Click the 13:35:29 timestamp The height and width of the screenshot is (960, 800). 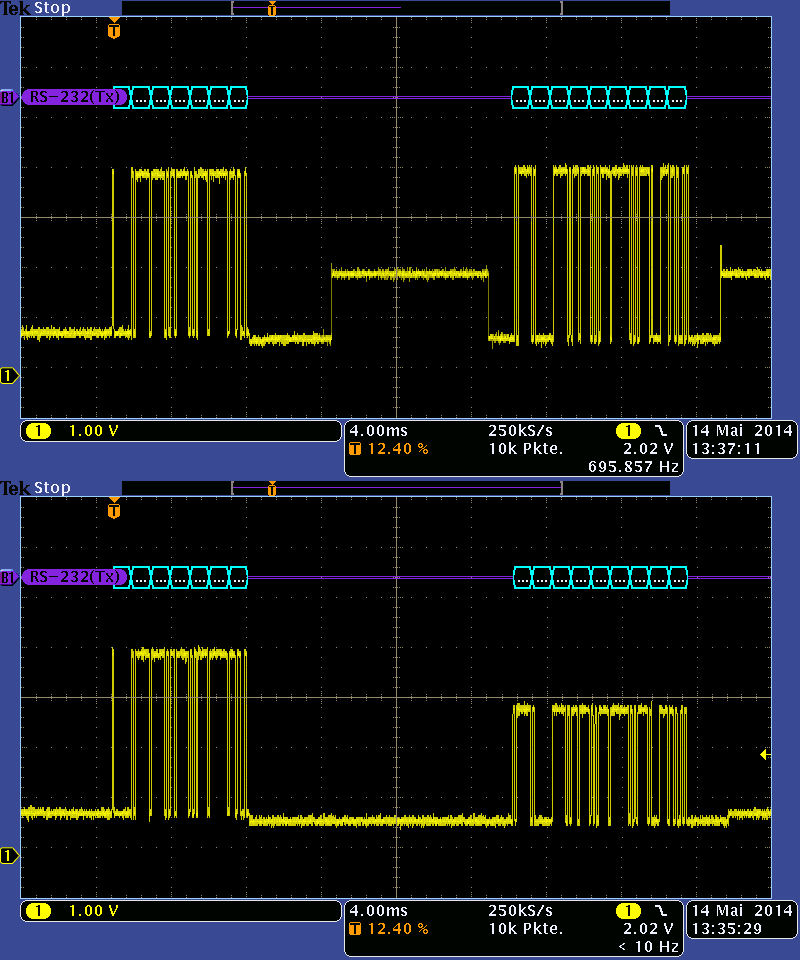click(727, 929)
